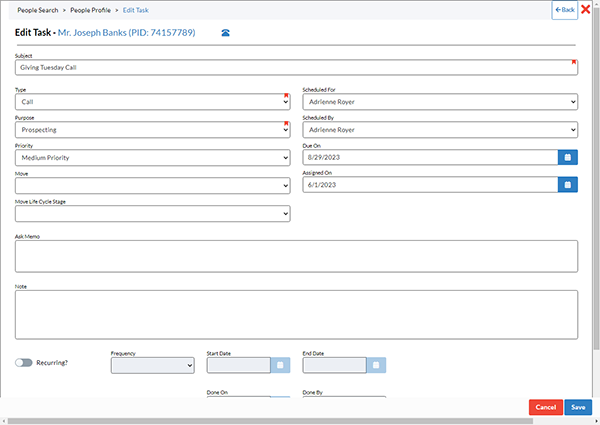Click into the Note text area
Viewport: 600px width, 425px height.
[297, 315]
